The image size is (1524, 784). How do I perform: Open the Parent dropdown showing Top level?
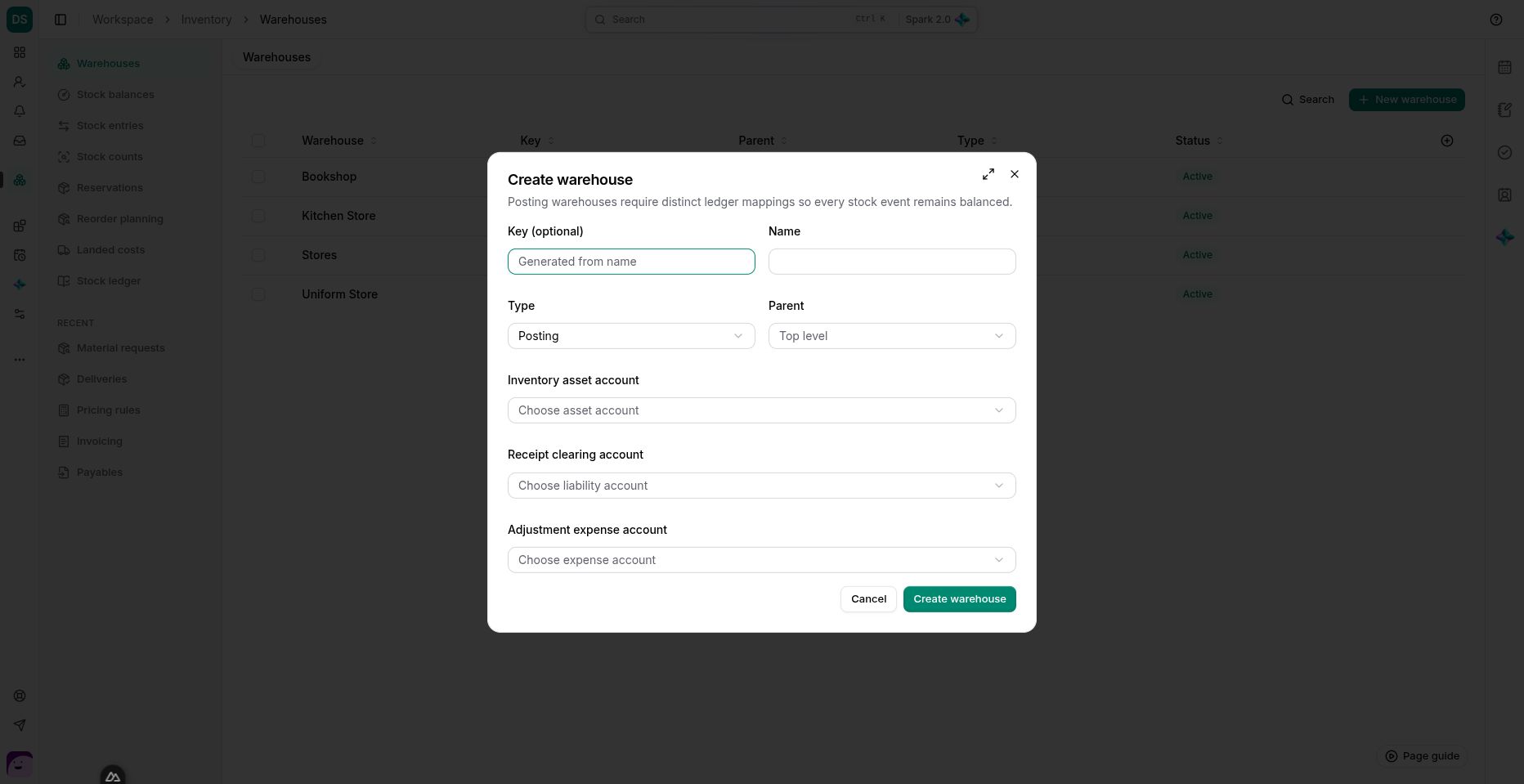[x=892, y=336]
